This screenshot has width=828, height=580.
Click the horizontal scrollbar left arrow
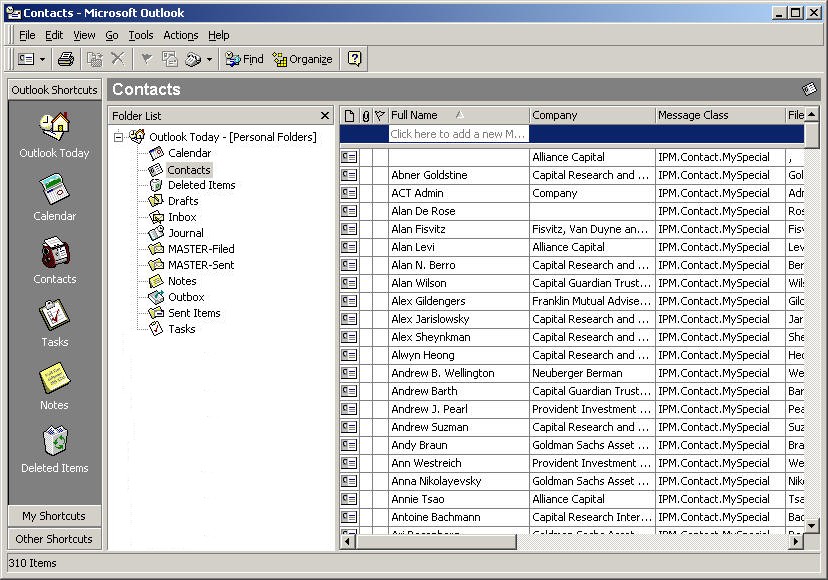point(347,541)
